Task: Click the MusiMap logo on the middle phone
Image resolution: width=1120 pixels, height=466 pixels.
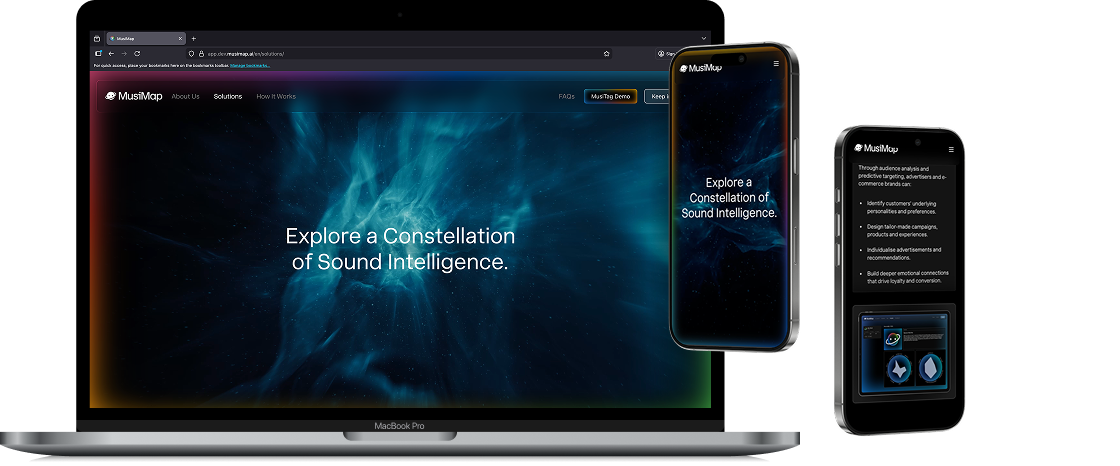Action: [x=701, y=69]
